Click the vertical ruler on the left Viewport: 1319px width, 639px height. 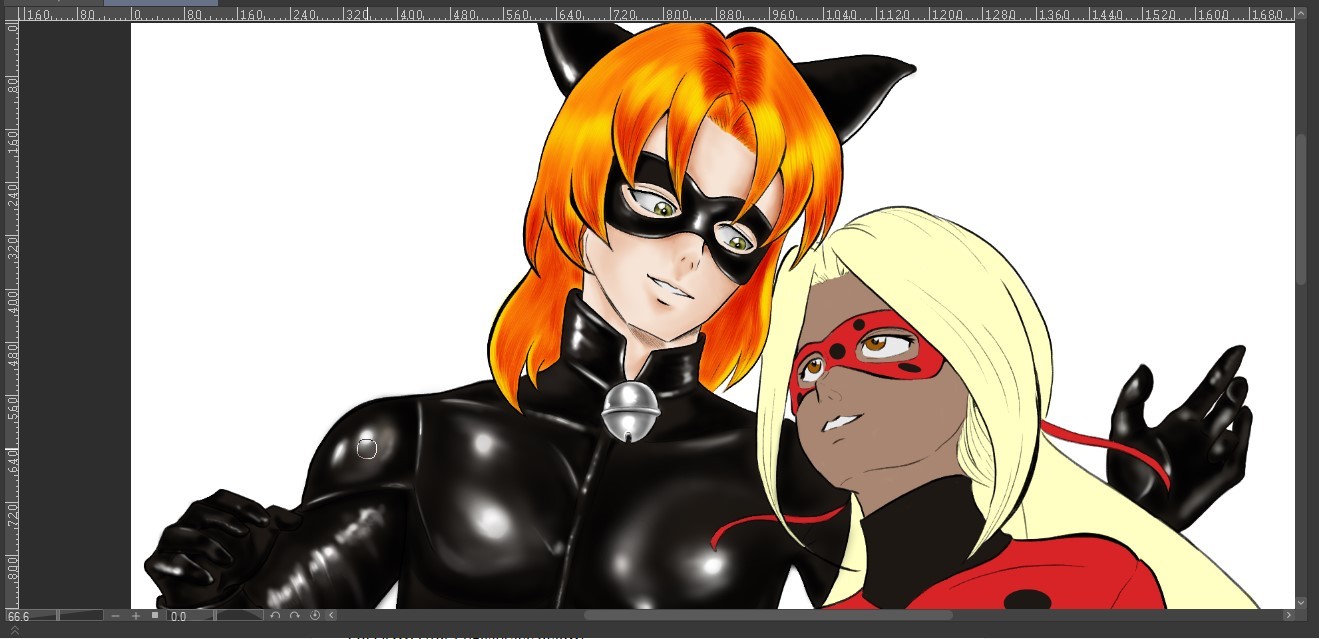coord(12,315)
